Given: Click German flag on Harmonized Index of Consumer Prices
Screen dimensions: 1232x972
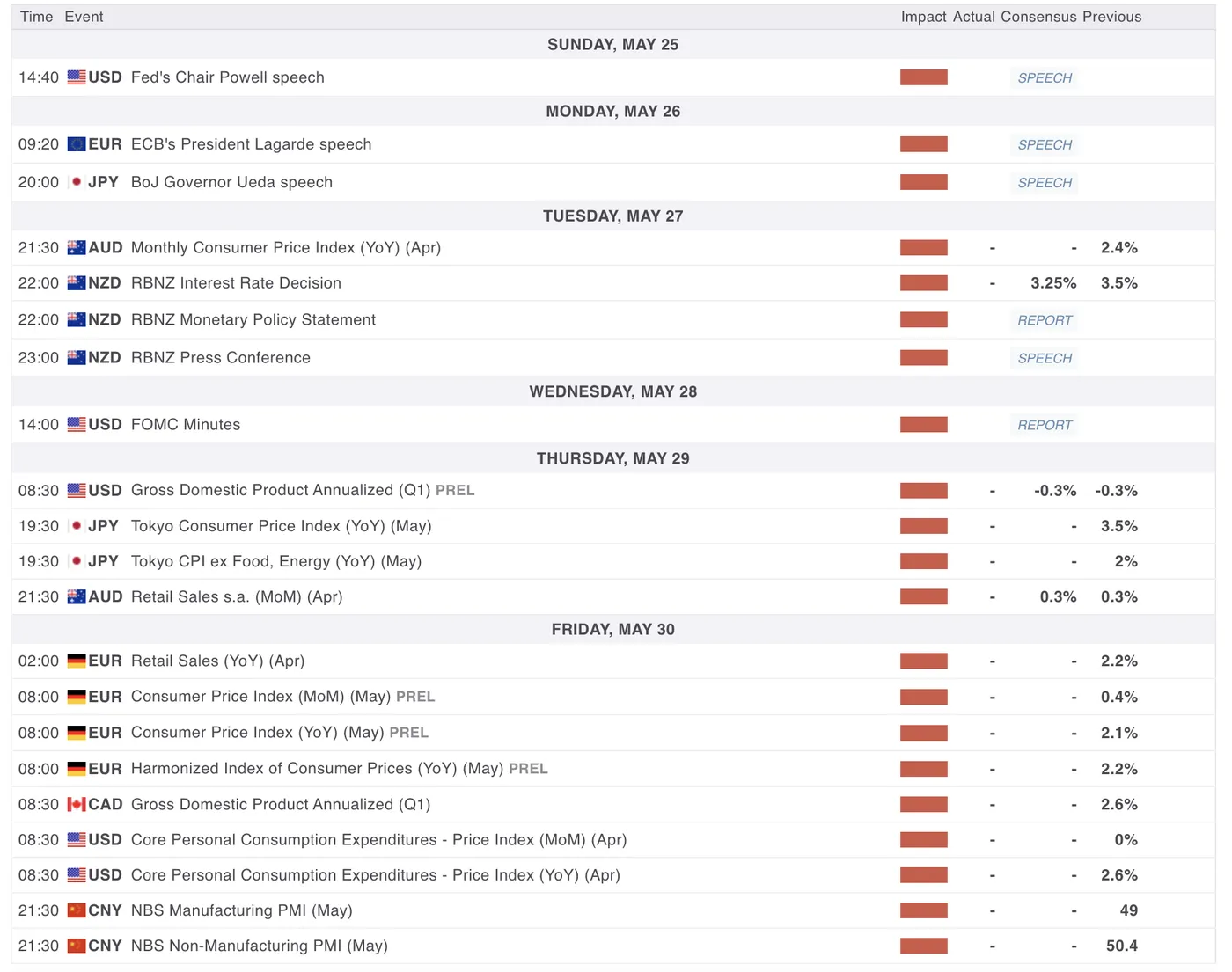Looking at the screenshot, I should 77,769.
